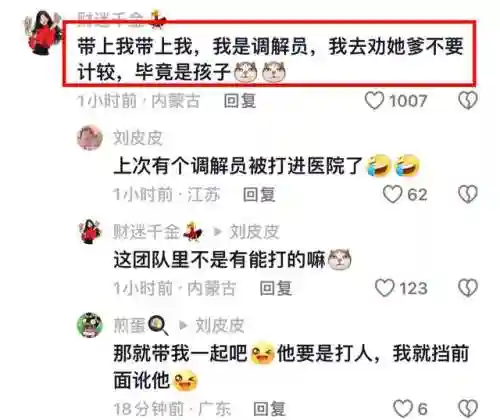The width and height of the screenshot is (500, 420).
Task: Reply to the top 内蒙古 comment
Action: coord(240,101)
